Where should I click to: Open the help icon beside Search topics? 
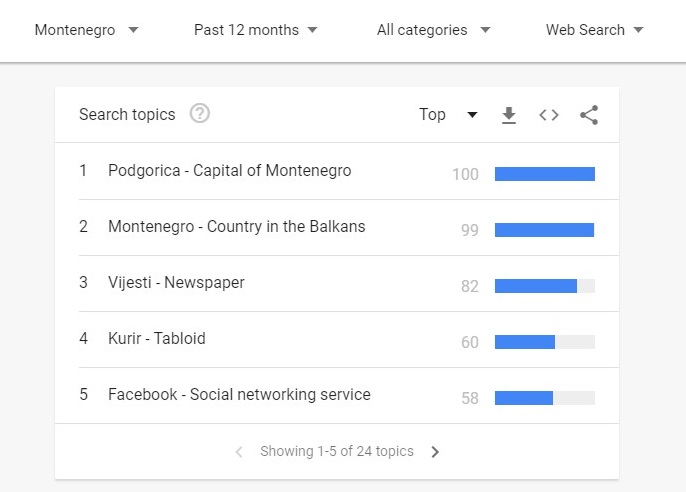[200, 114]
